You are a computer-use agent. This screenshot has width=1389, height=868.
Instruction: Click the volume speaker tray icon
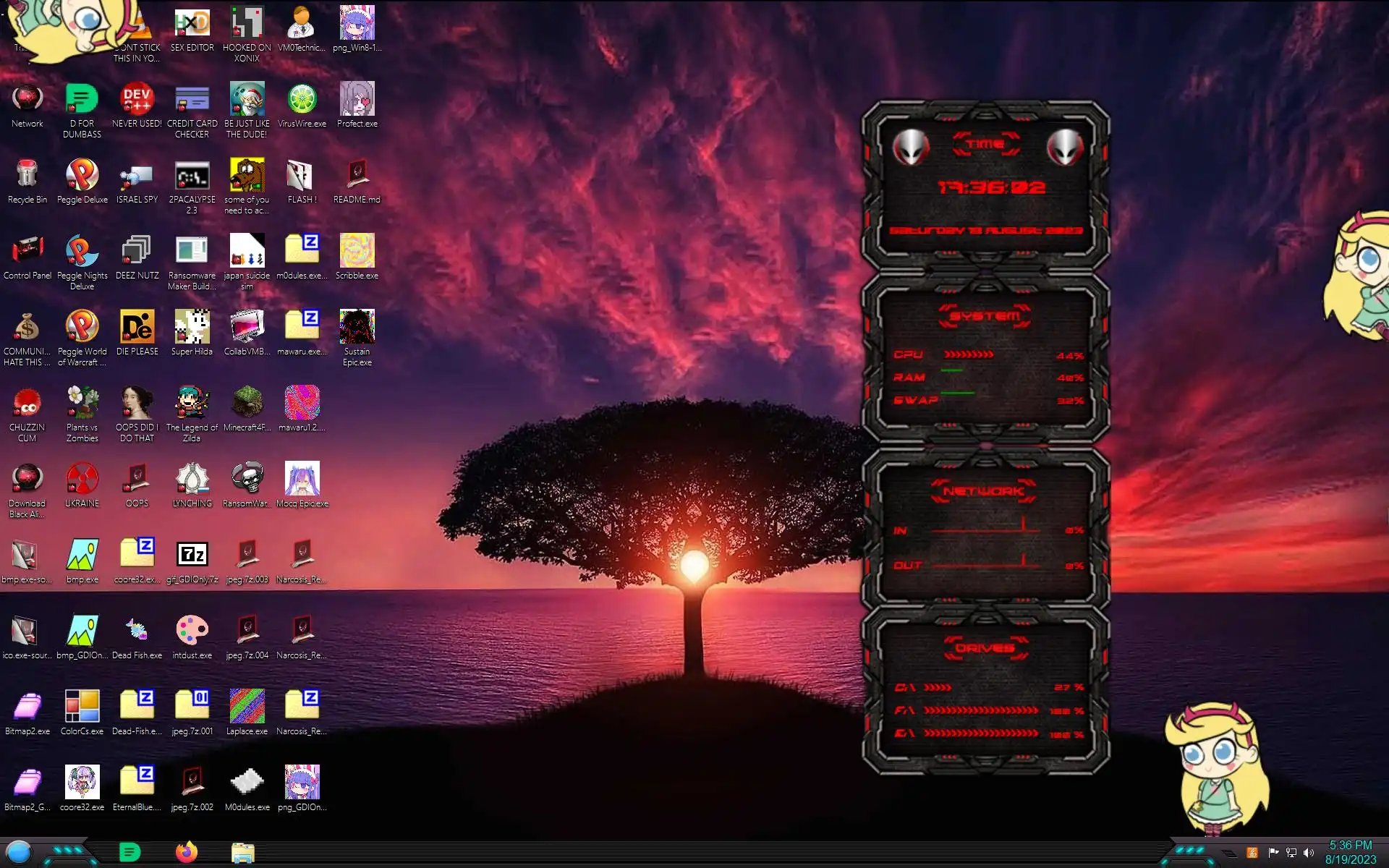[x=1309, y=853]
